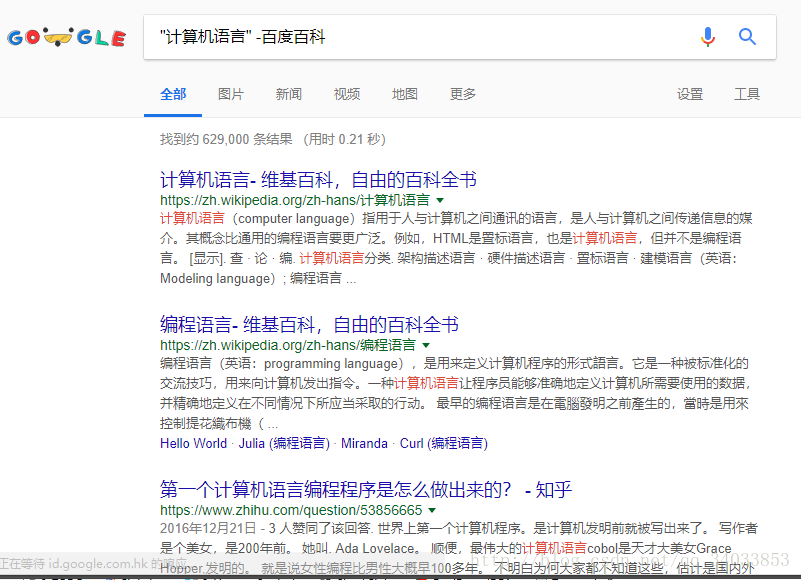Open result 编程语言- 维基百科，自由的百科全书
The image size is (801, 580).
pyautogui.click(x=309, y=324)
